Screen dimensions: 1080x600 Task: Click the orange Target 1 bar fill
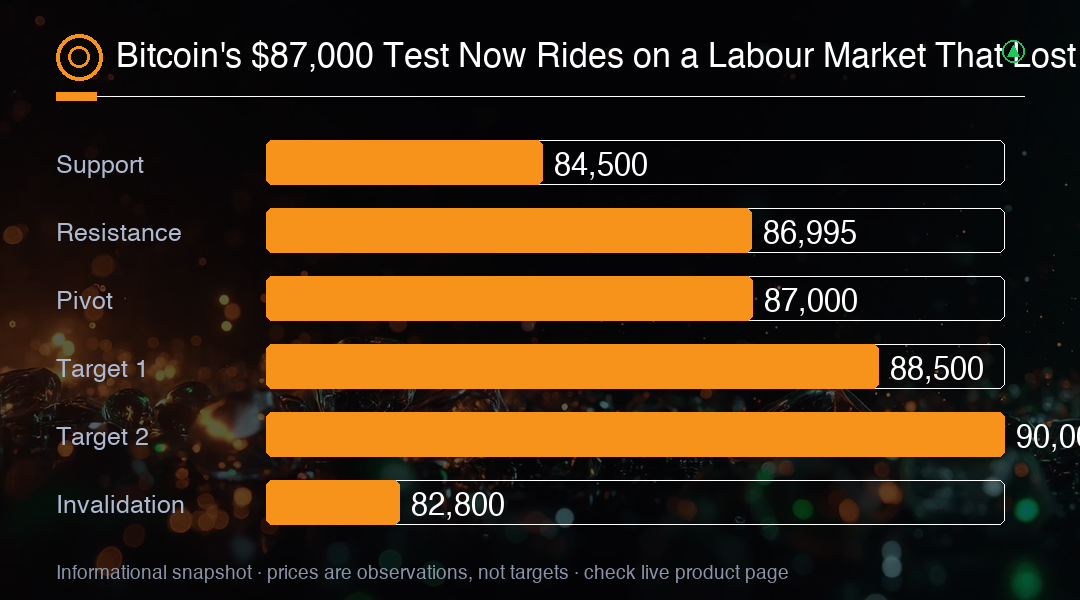pyautogui.click(x=572, y=366)
